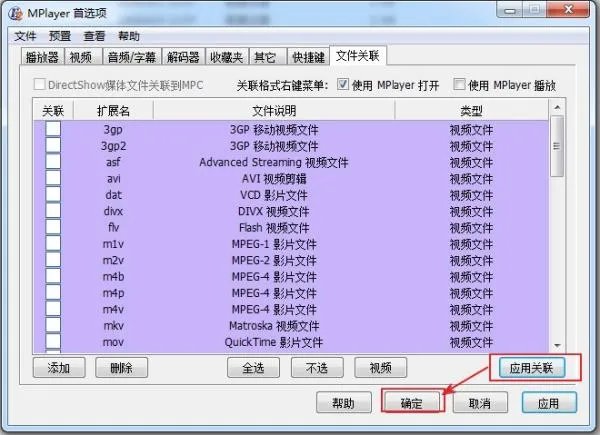This screenshot has width=600, height=435.
Task: Switch to the 播放器 tab
Action: [x=42, y=57]
